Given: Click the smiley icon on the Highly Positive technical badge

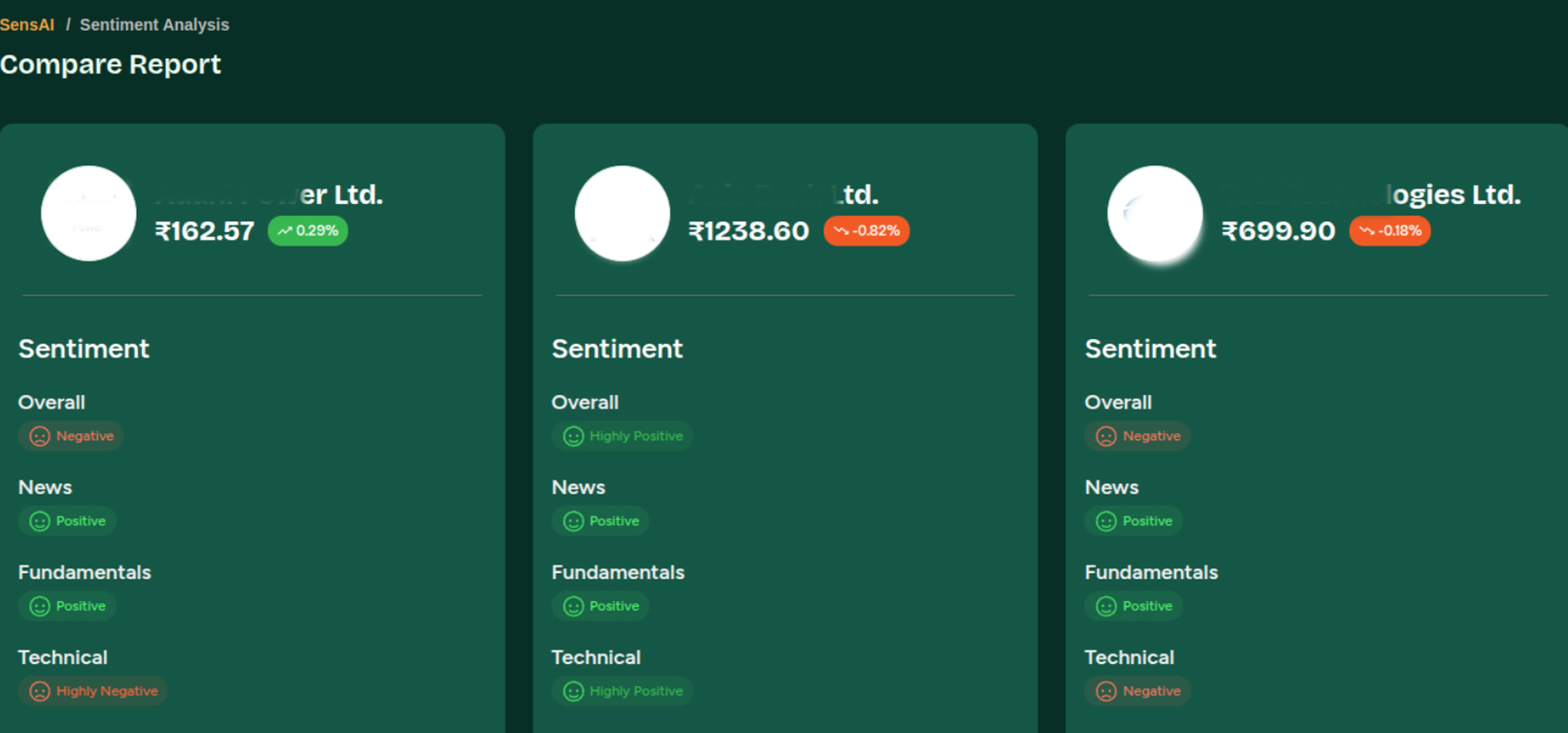Looking at the screenshot, I should pos(572,691).
